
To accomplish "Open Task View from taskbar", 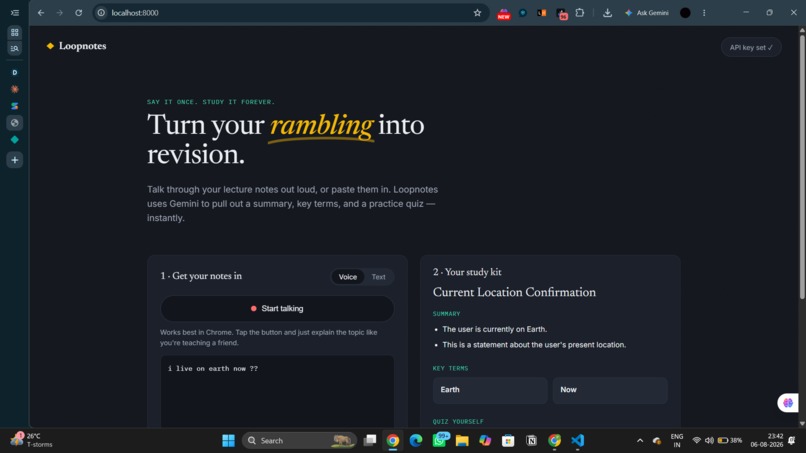I will click(x=370, y=441).
